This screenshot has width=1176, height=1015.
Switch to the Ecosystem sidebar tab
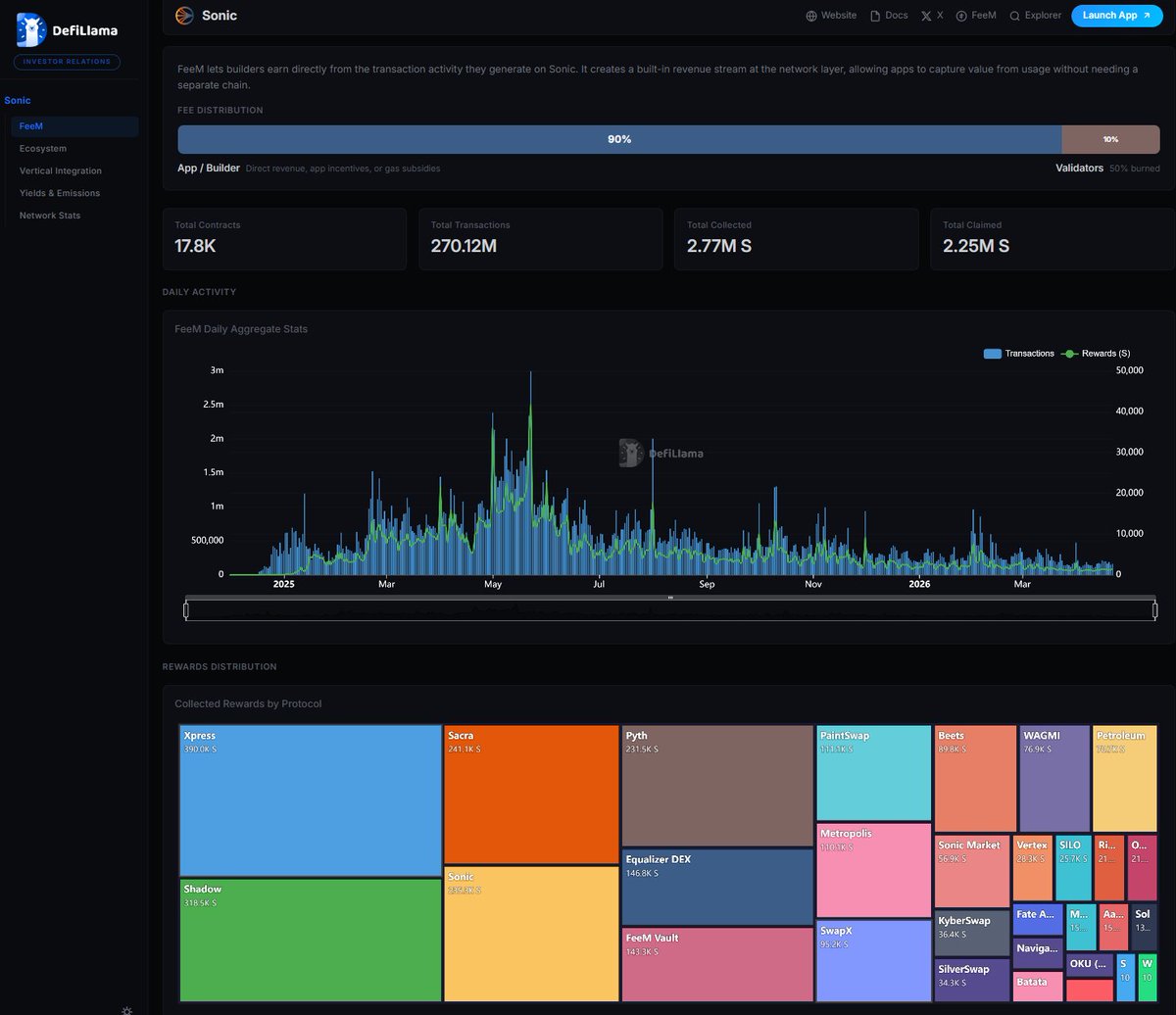point(42,148)
